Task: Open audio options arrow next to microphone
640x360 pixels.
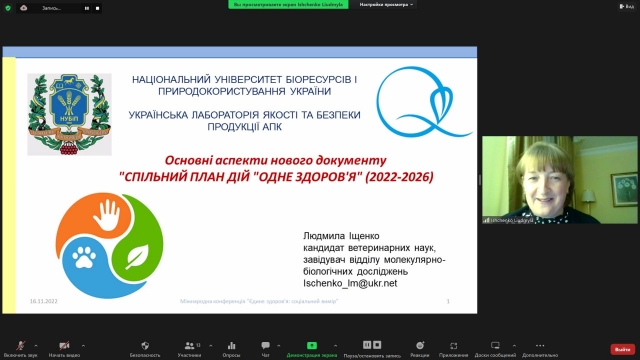Action: 36,346
